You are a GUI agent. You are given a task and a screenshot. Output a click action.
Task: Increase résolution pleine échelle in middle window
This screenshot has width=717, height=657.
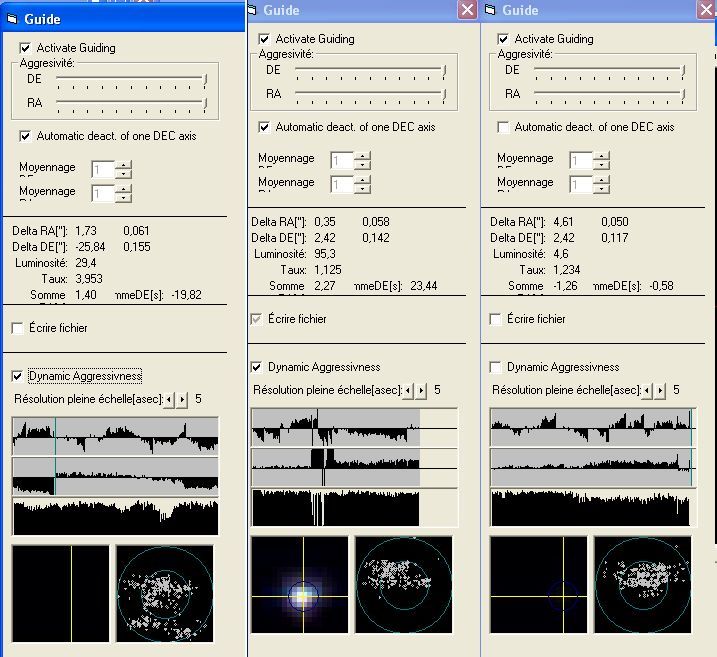pos(422,391)
